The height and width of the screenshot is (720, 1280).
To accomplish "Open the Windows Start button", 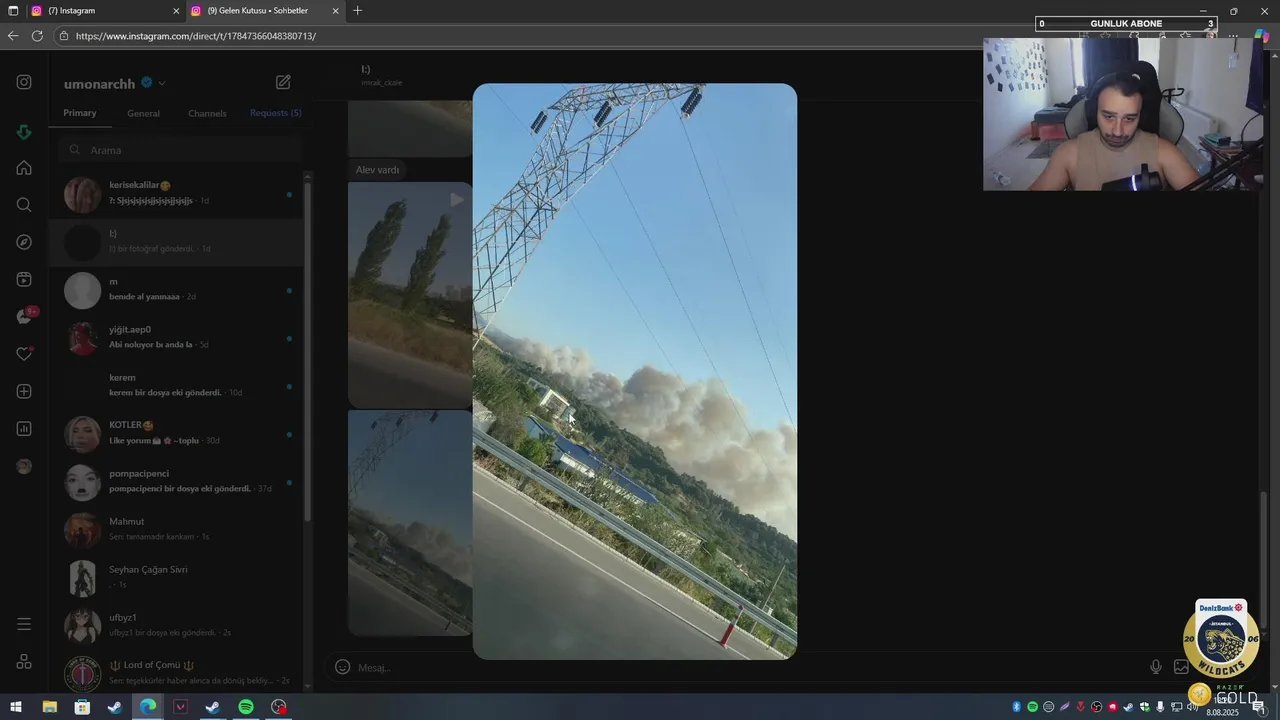I will [16, 707].
